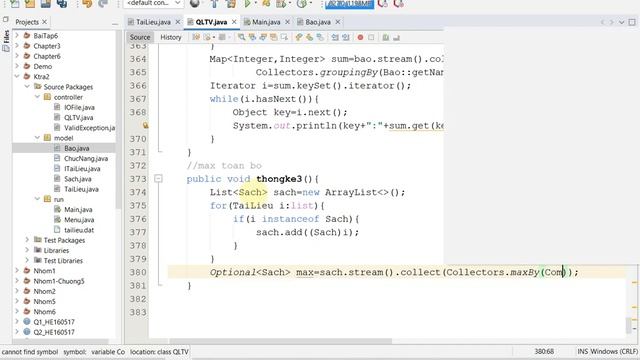The image size is (640, 360).
Task: Click the Undo arrow icon
Action: 87,4
